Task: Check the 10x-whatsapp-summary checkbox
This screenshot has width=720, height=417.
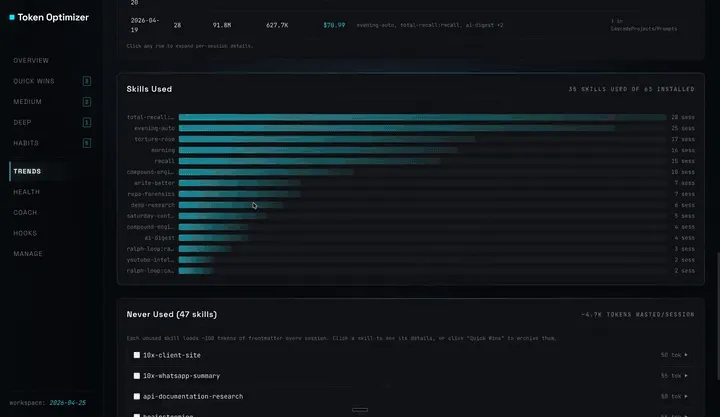Action: [x=137, y=376]
